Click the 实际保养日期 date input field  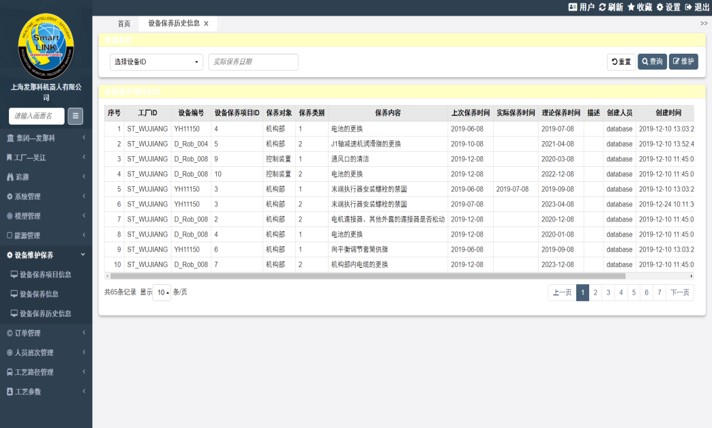pyautogui.click(x=253, y=62)
